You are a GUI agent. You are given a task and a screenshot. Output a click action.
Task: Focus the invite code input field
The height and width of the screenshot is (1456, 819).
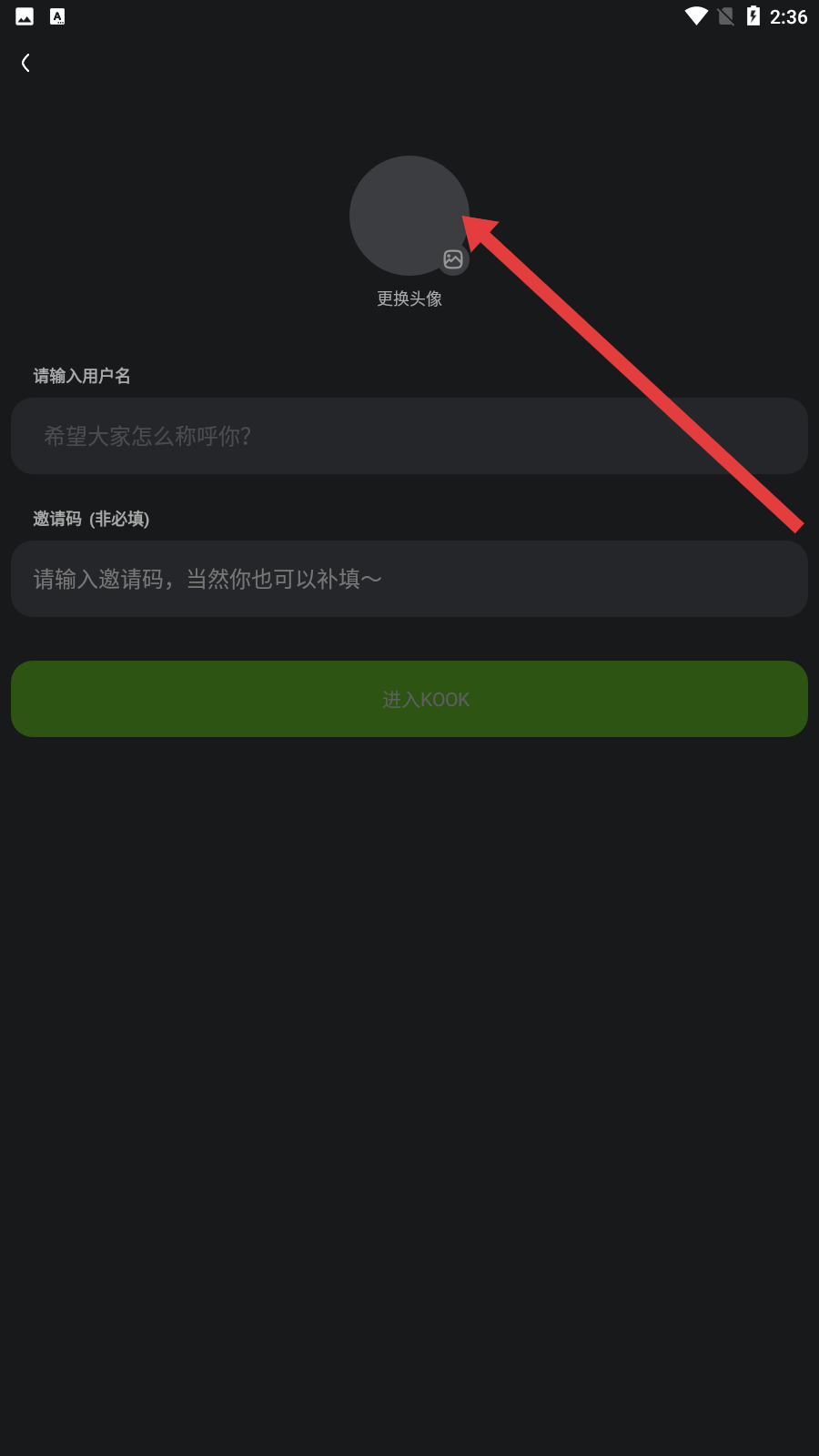[409, 579]
